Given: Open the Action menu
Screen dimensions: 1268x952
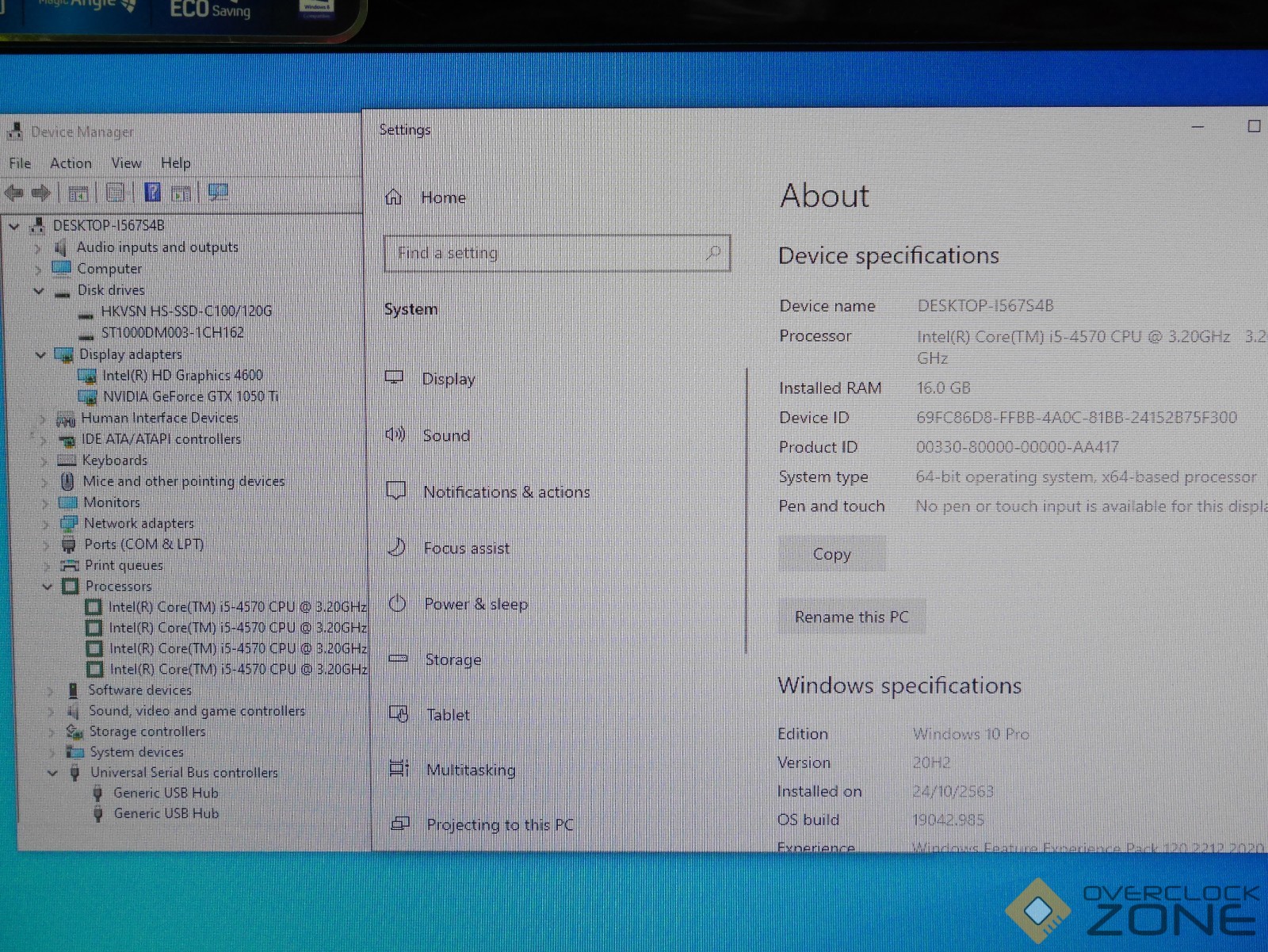Looking at the screenshot, I should (71, 163).
